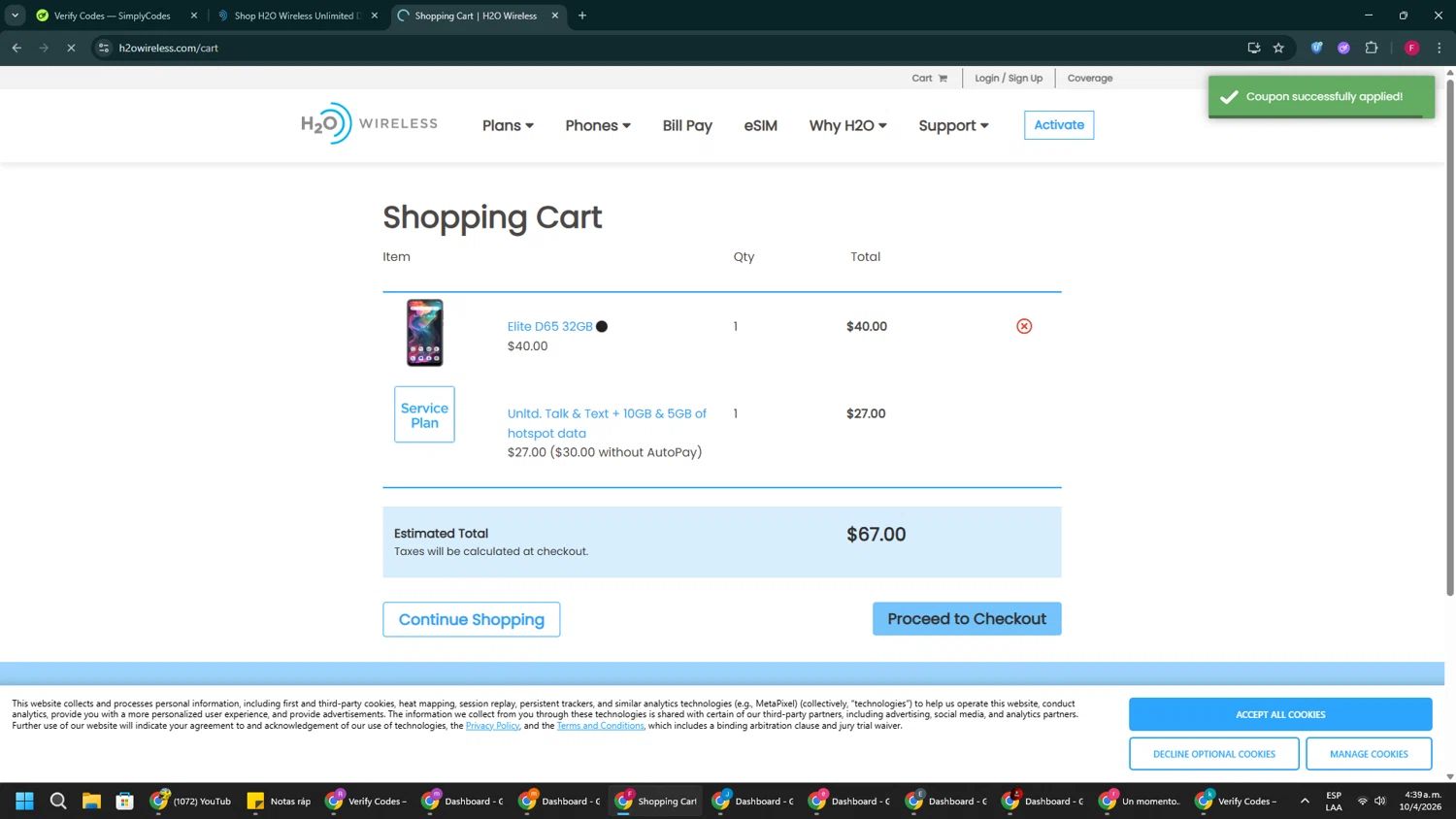This screenshot has height=819, width=1456.
Task: Click the black color dot of Elite D65
Action: [x=602, y=327]
